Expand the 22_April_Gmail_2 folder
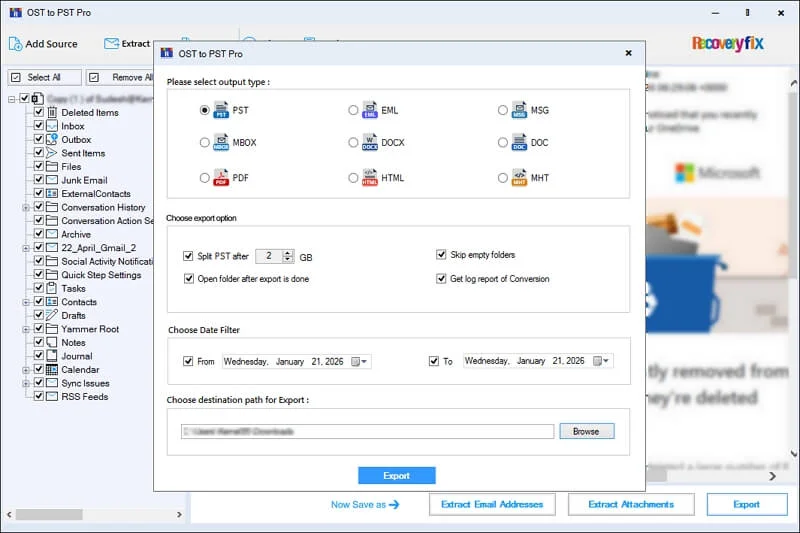This screenshot has width=800, height=533. [26, 248]
